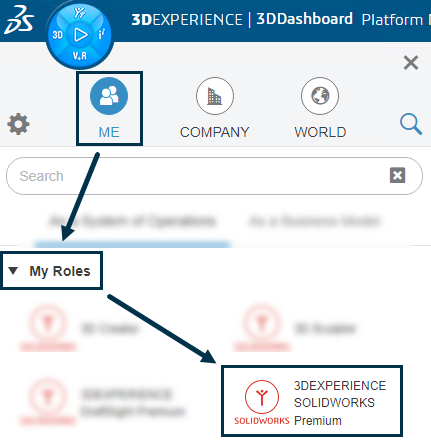431x446 pixels.
Task: Close the compass panel with the X
Action: (x=411, y=63)
